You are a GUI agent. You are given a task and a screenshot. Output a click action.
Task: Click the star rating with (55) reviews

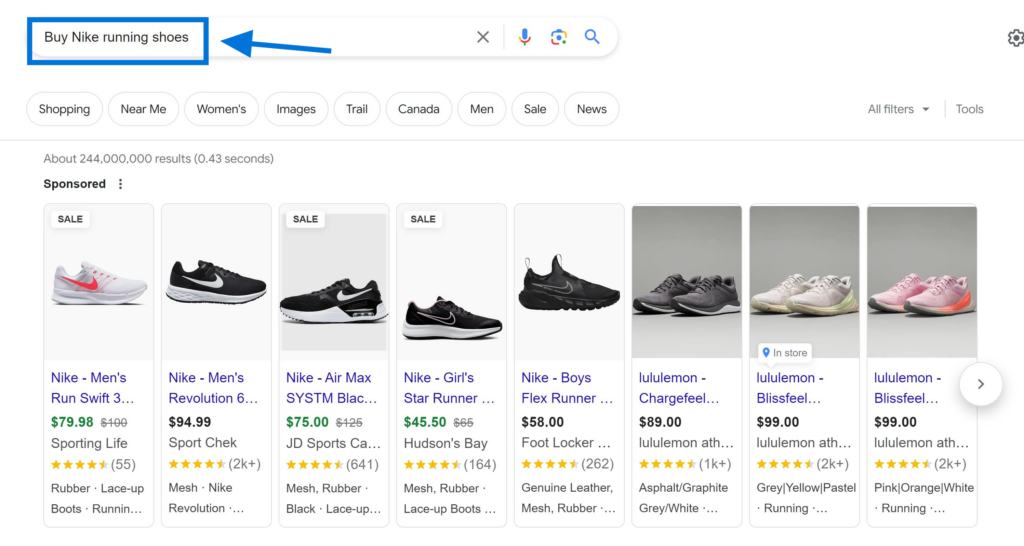pos(93,465)
